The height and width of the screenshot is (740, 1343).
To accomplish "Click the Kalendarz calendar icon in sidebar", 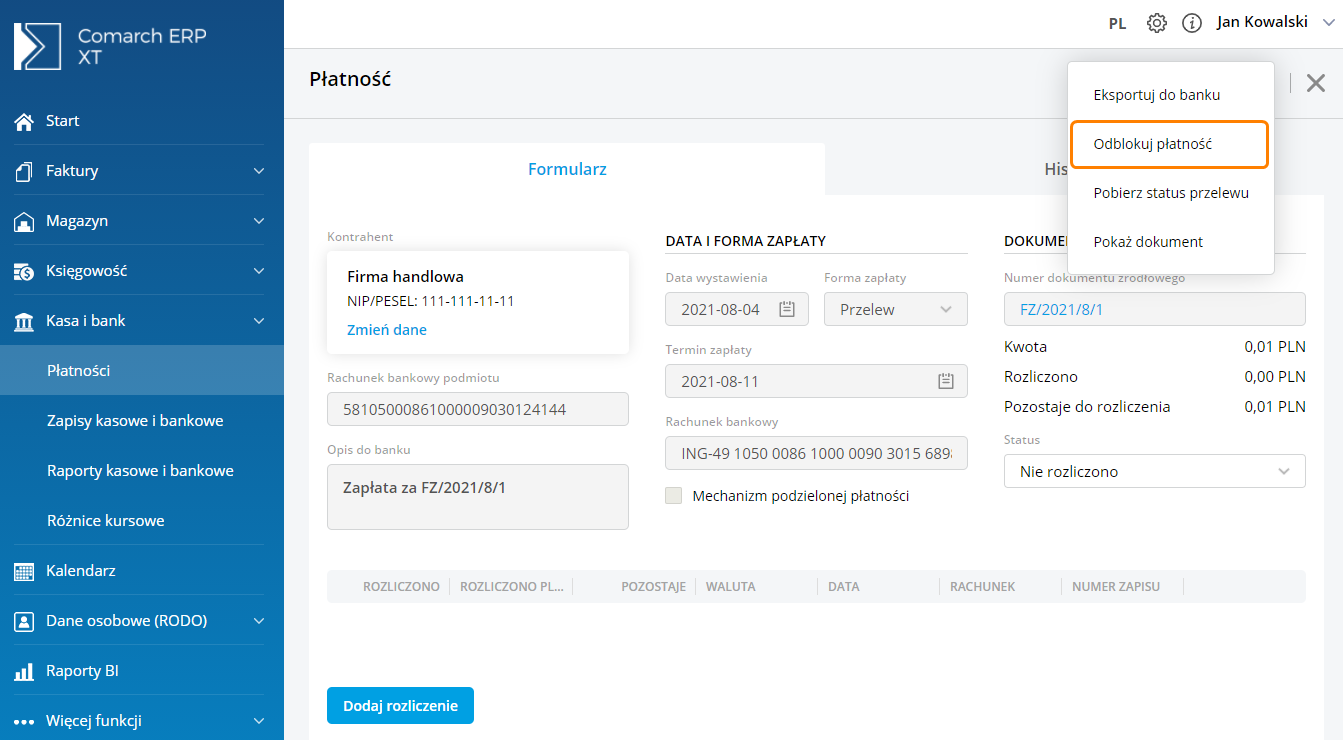I will (x=24, y=571).
